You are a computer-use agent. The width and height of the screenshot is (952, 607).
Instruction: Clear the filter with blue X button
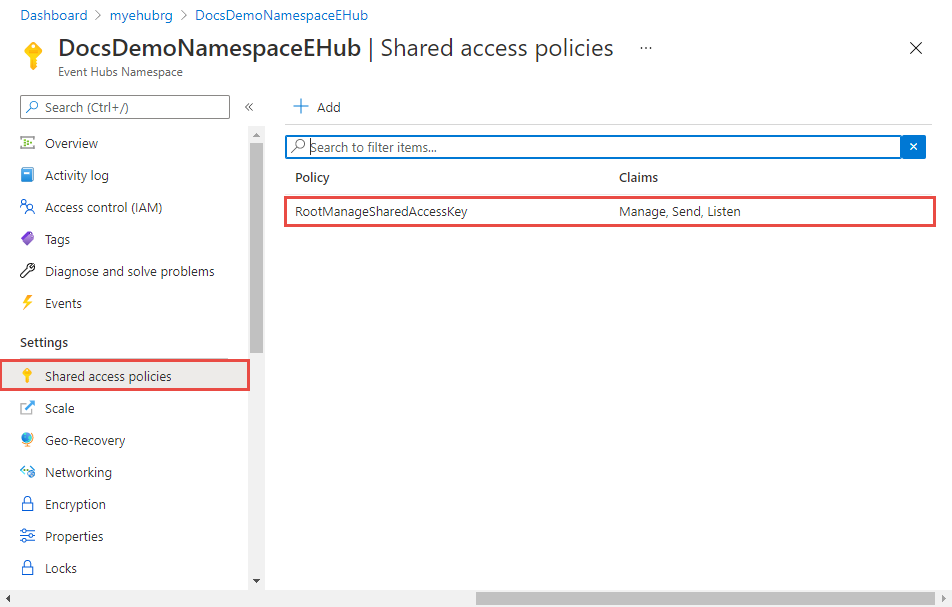(x=913, y=147)
